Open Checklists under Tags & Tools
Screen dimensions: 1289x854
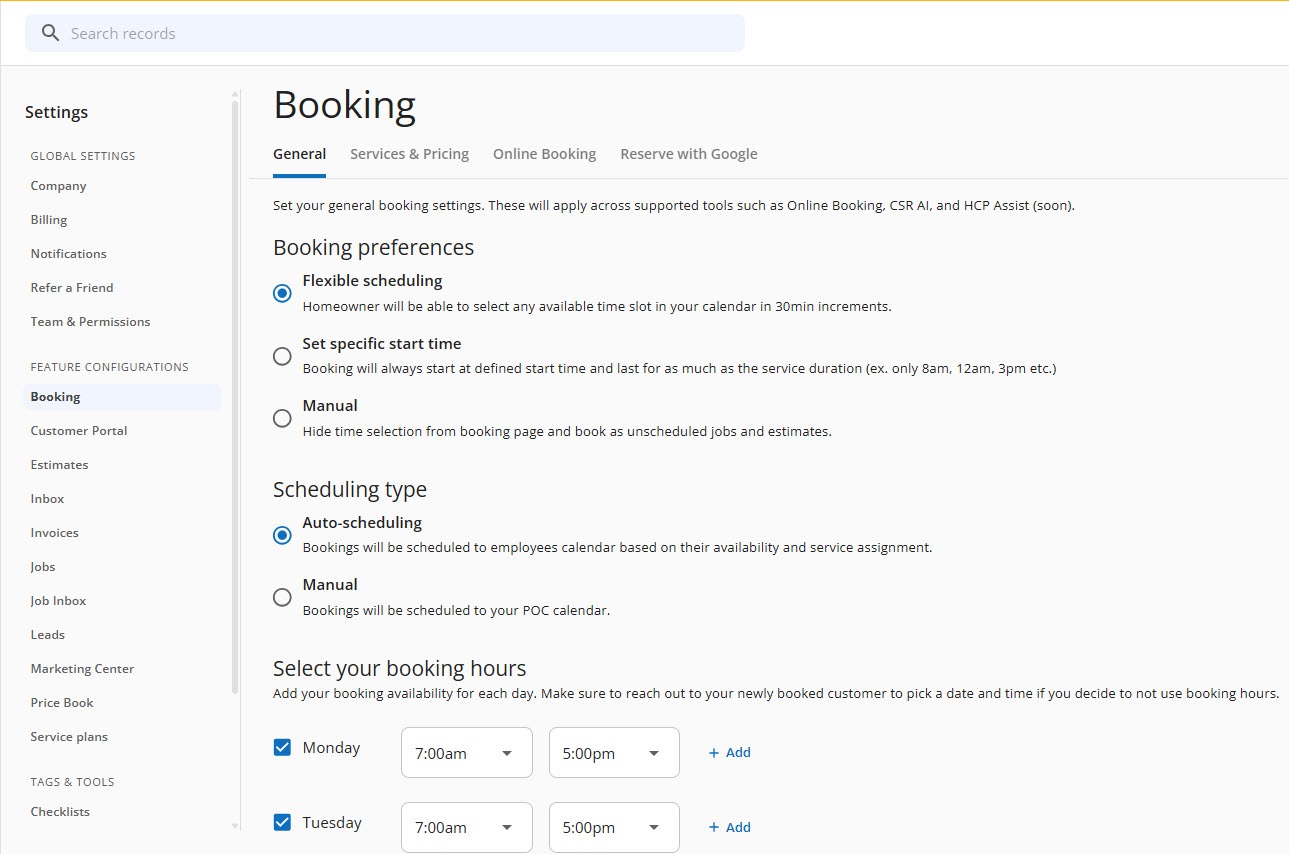60,812
